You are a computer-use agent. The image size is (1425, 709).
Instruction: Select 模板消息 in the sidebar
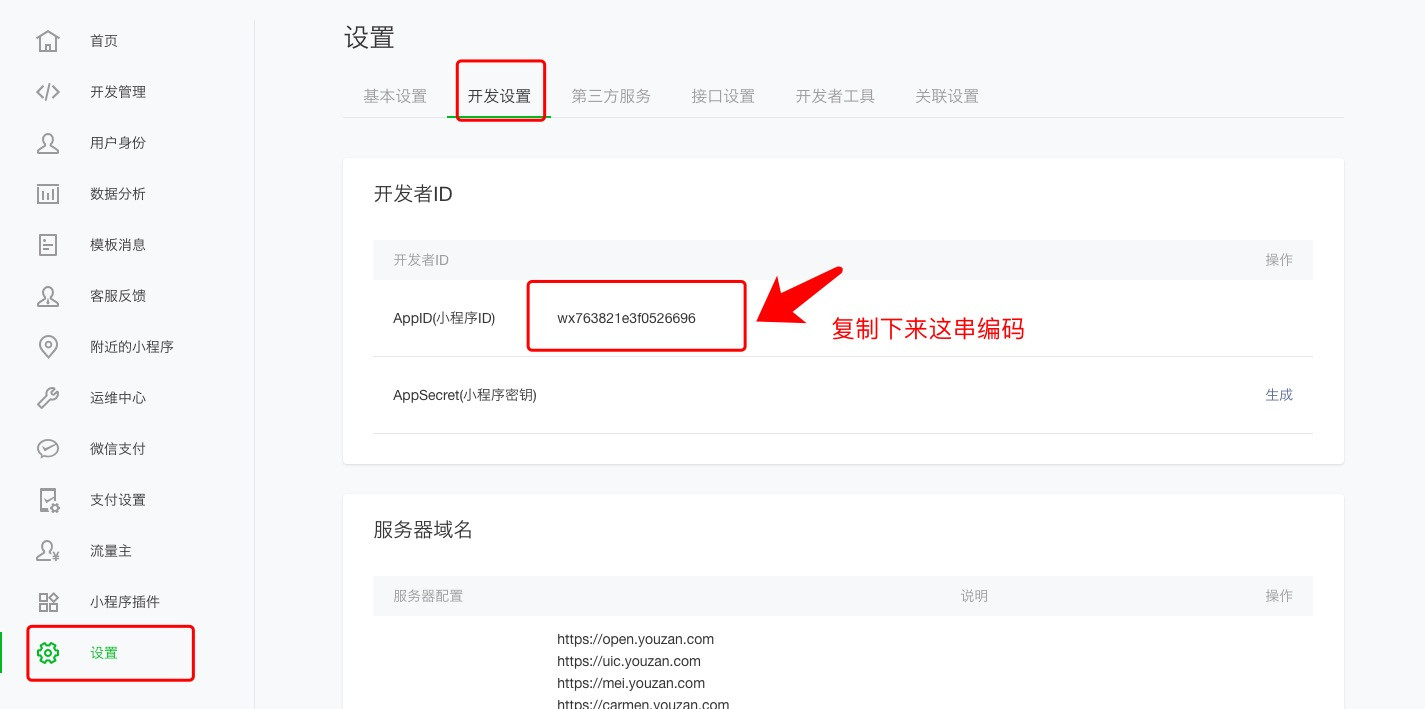[x=118, y=245]
